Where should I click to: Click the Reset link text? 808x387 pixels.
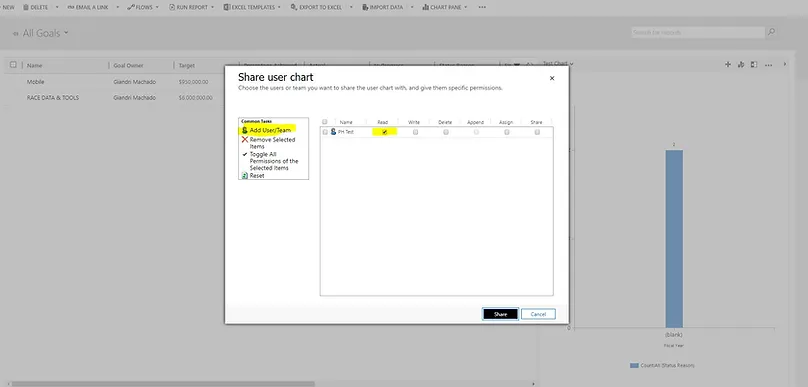[x=257, y=176]
